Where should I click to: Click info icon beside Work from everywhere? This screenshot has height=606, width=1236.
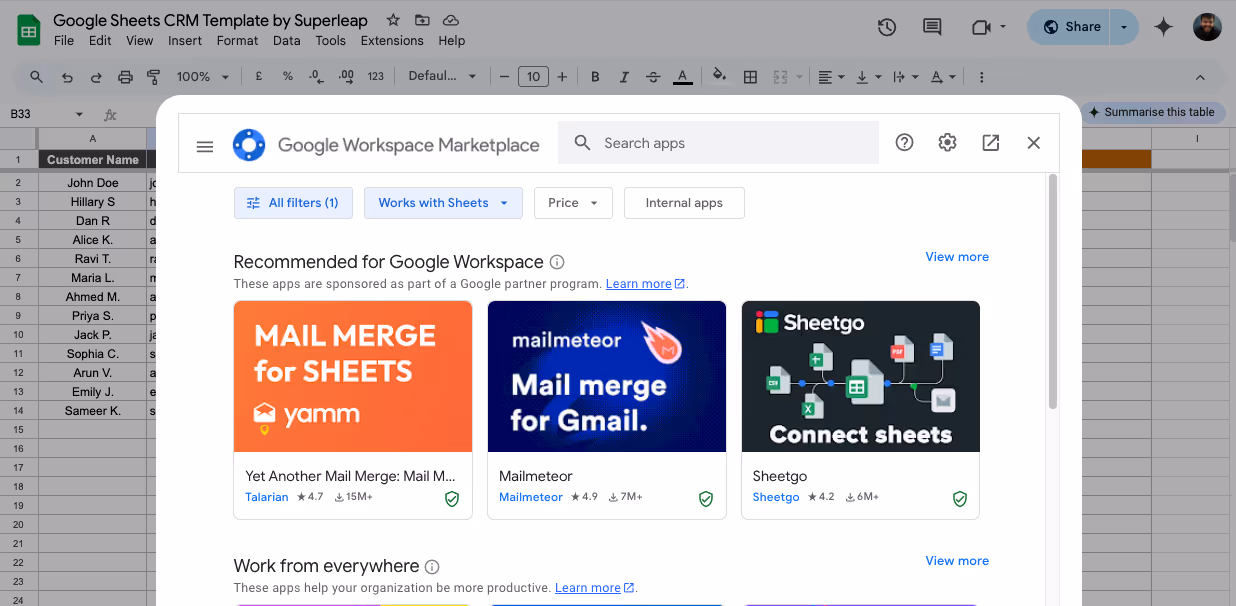(432, 567)
